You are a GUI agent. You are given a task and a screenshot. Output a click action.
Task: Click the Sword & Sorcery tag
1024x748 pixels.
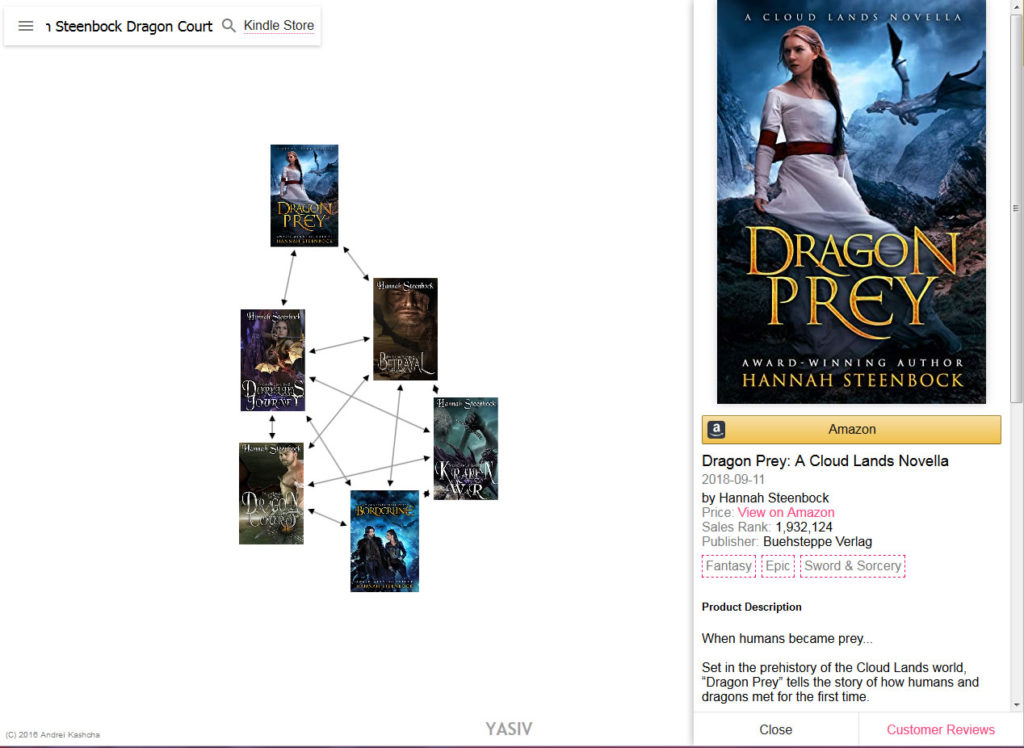853,566
